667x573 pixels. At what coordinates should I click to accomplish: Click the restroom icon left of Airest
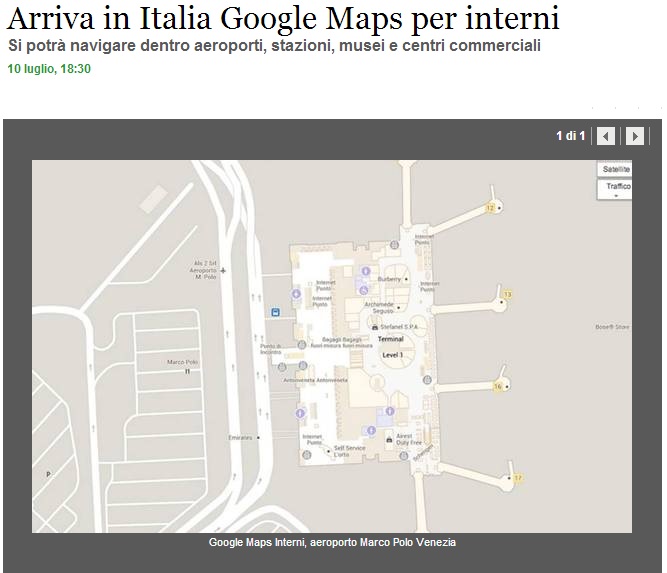pos(371,430)
